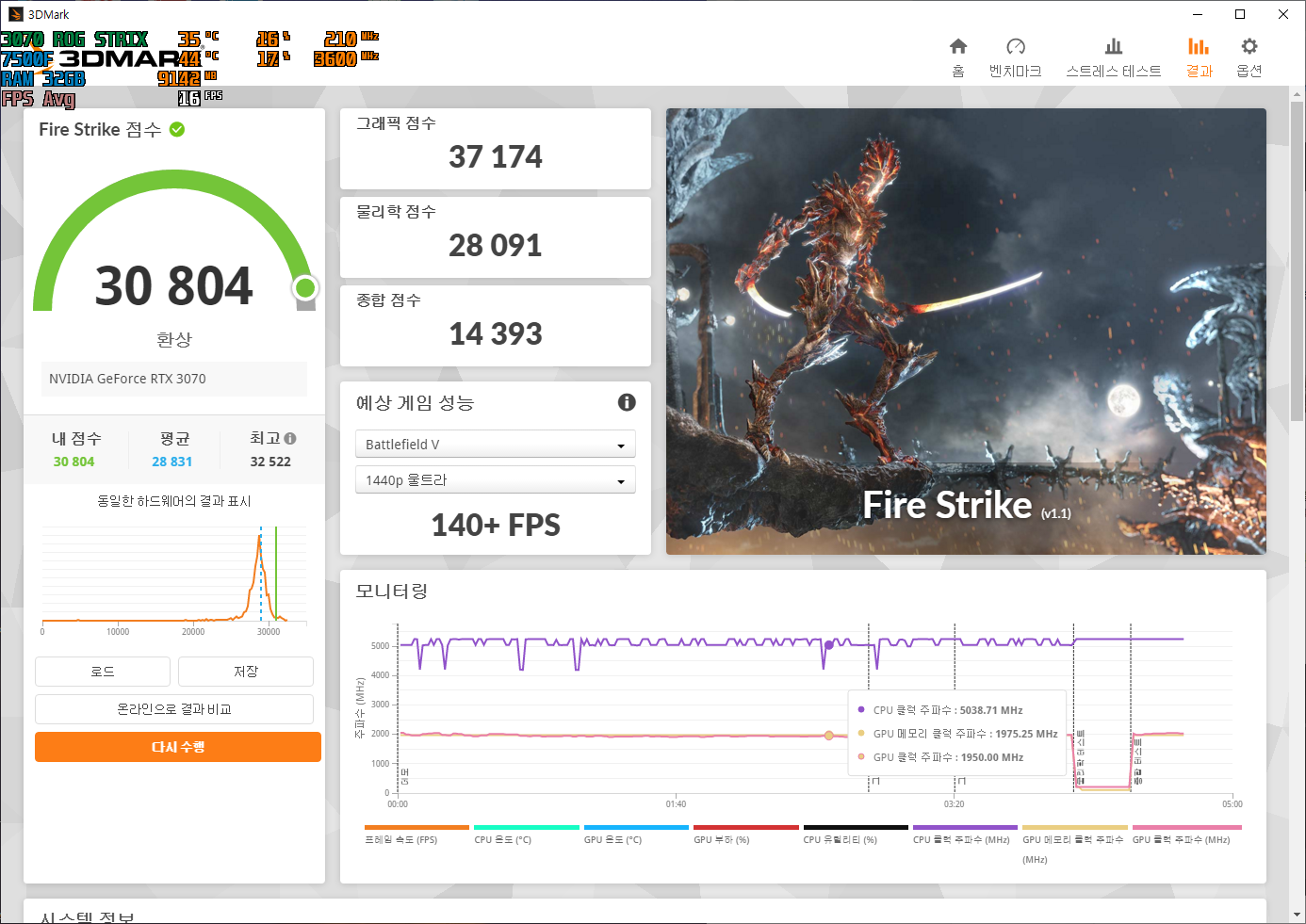
Task: Click the 물리학 점수 label
Action: click(396, 211)
